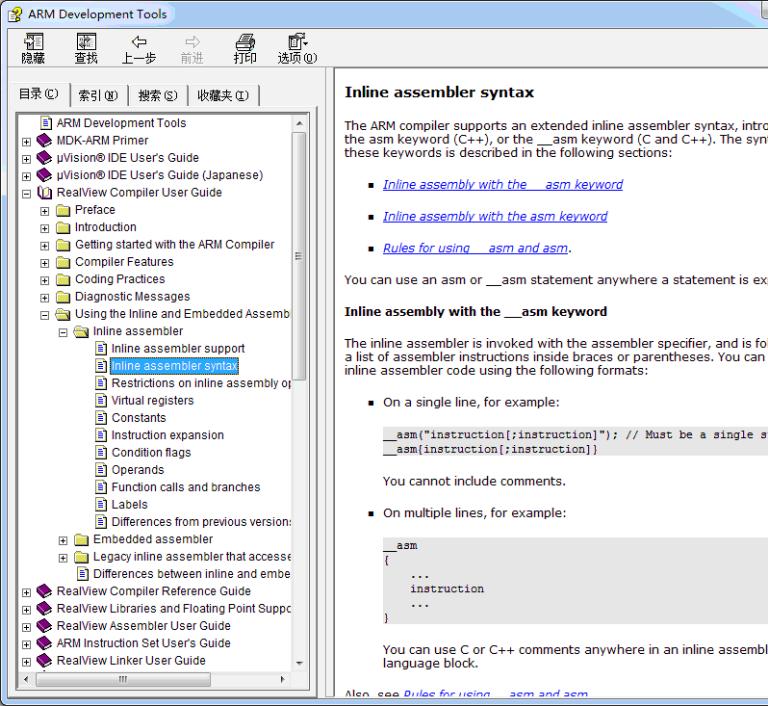Select Restrictions on inline assembly operations topic
This screenshot has width=768, height=706.
[x=201, y=383]
